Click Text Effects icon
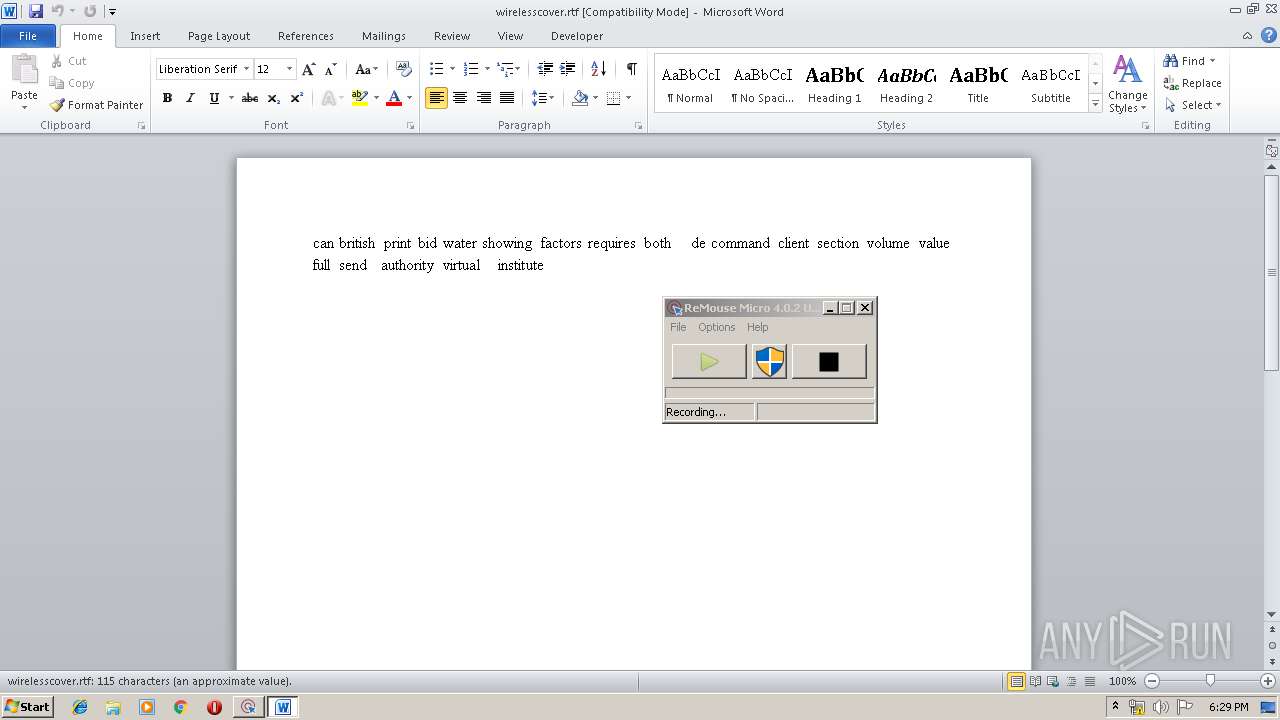1280x720 pixels. click(327, 98)
